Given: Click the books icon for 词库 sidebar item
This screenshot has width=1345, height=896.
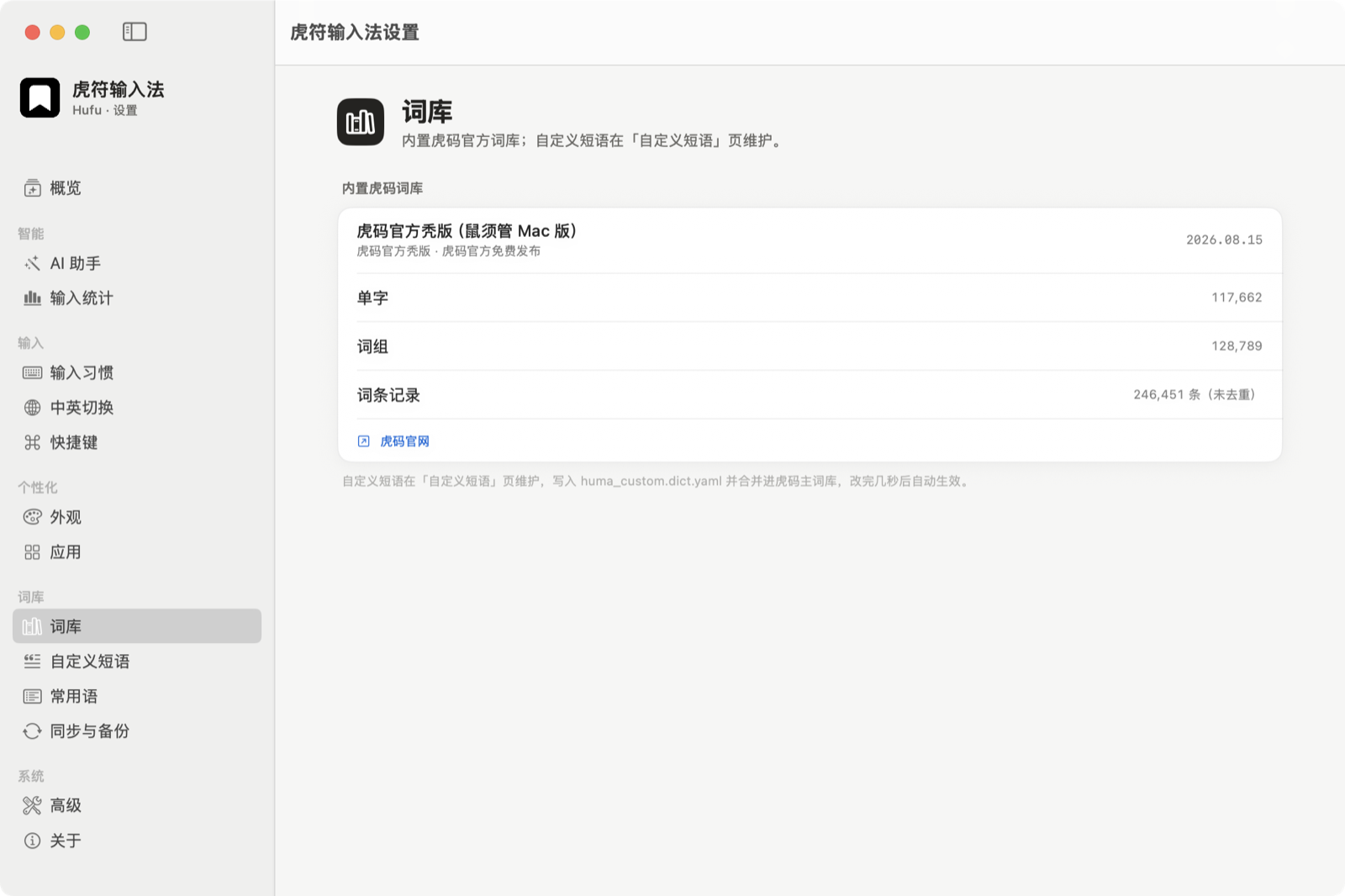Looking at the screenshot, I should click(32, 627).
